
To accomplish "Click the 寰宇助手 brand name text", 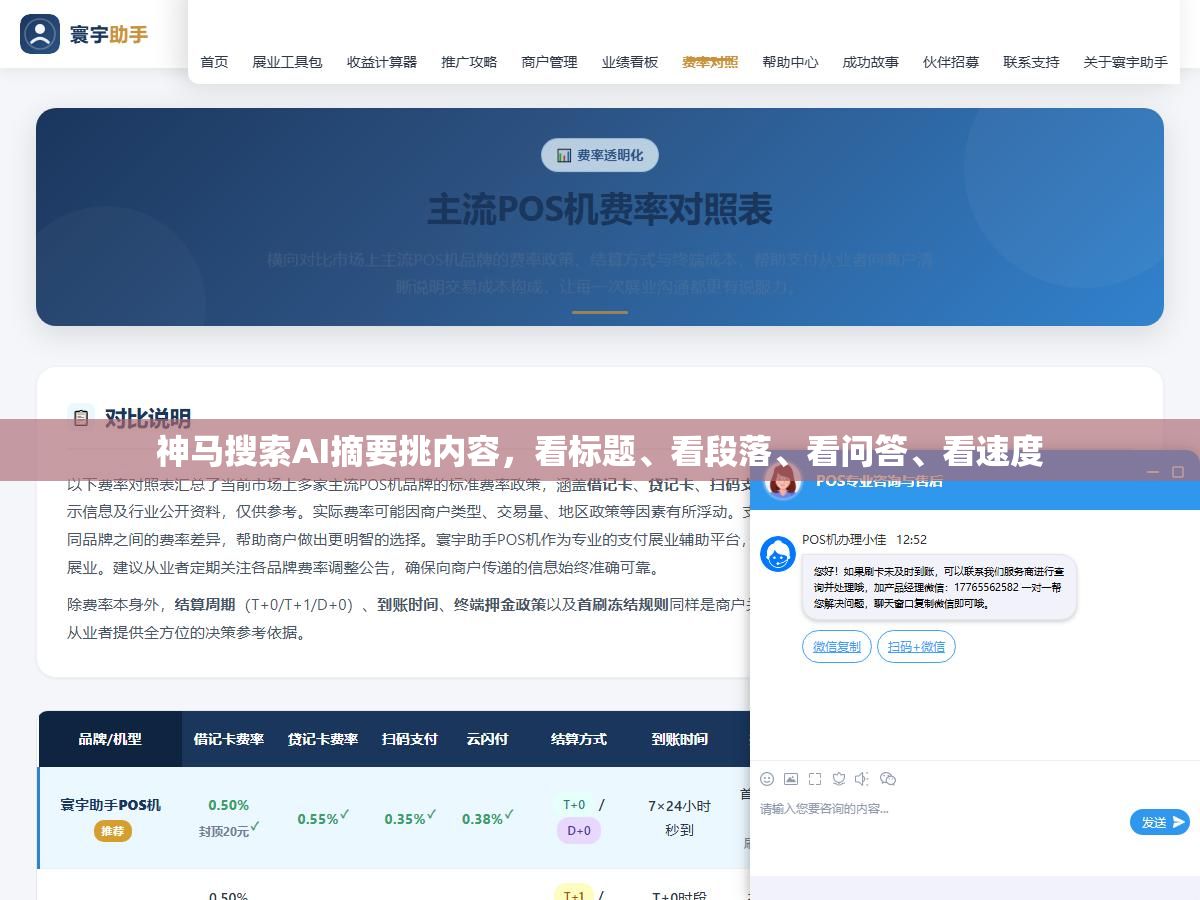I will pyautogui.click(x=109, y=34).
